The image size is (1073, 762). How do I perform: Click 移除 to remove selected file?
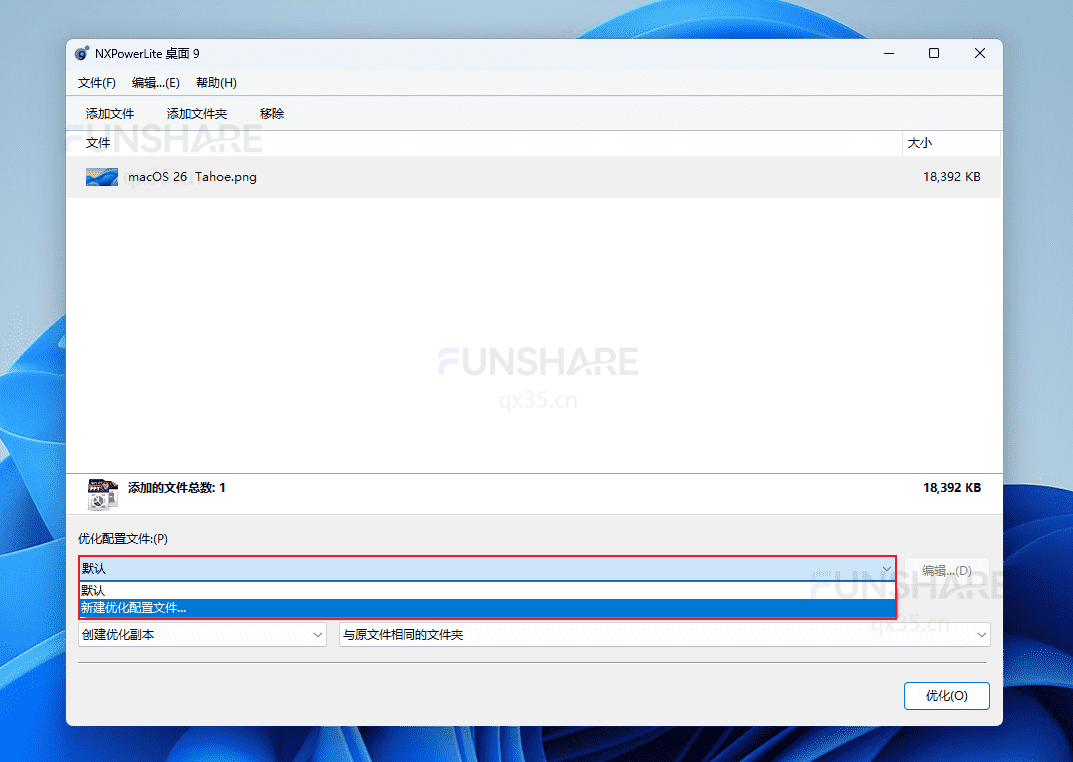[x=271, y=113]
